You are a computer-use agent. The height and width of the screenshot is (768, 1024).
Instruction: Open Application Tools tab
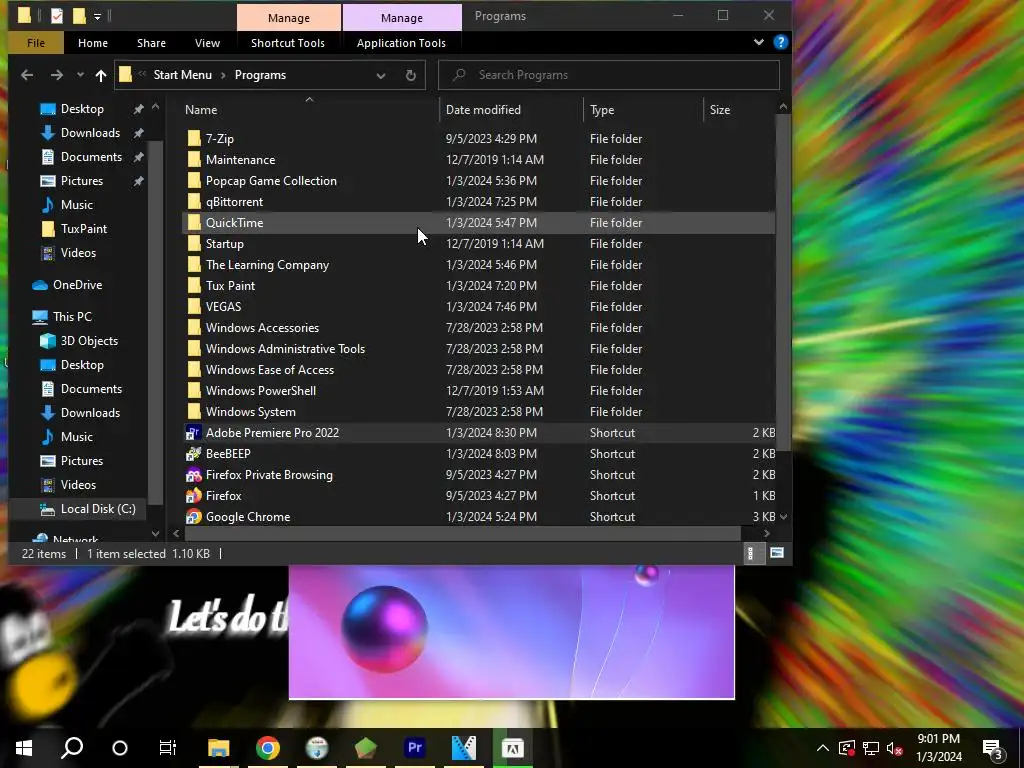[401, 43]
